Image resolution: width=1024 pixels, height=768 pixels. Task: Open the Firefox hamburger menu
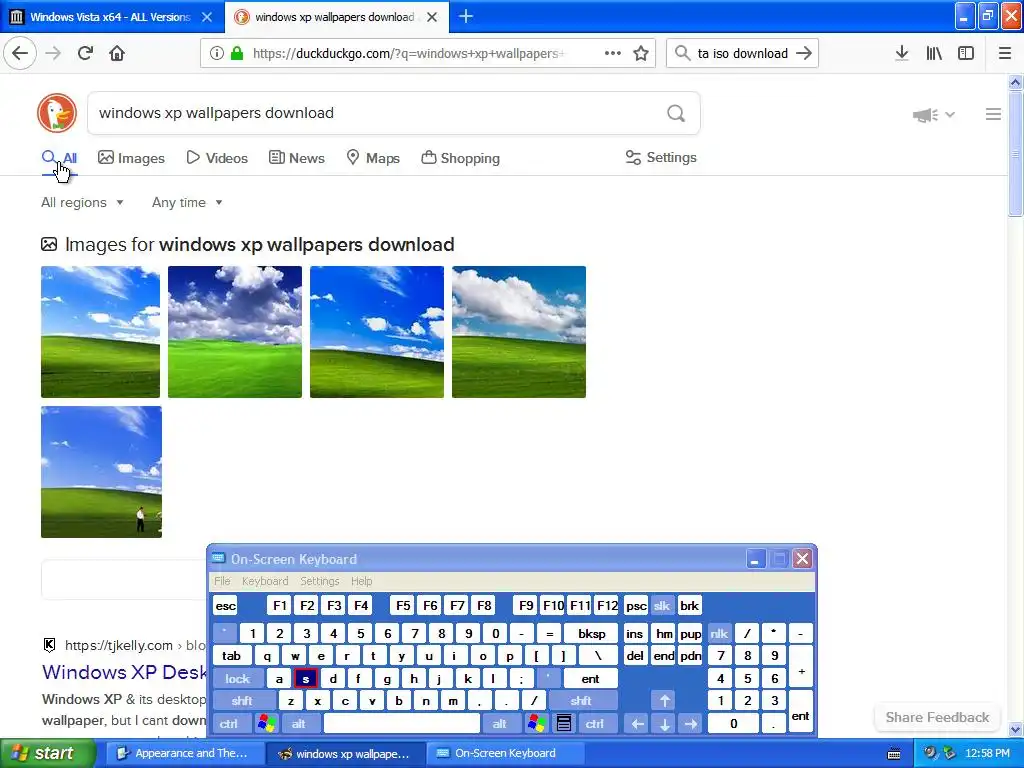point(1005,54)
